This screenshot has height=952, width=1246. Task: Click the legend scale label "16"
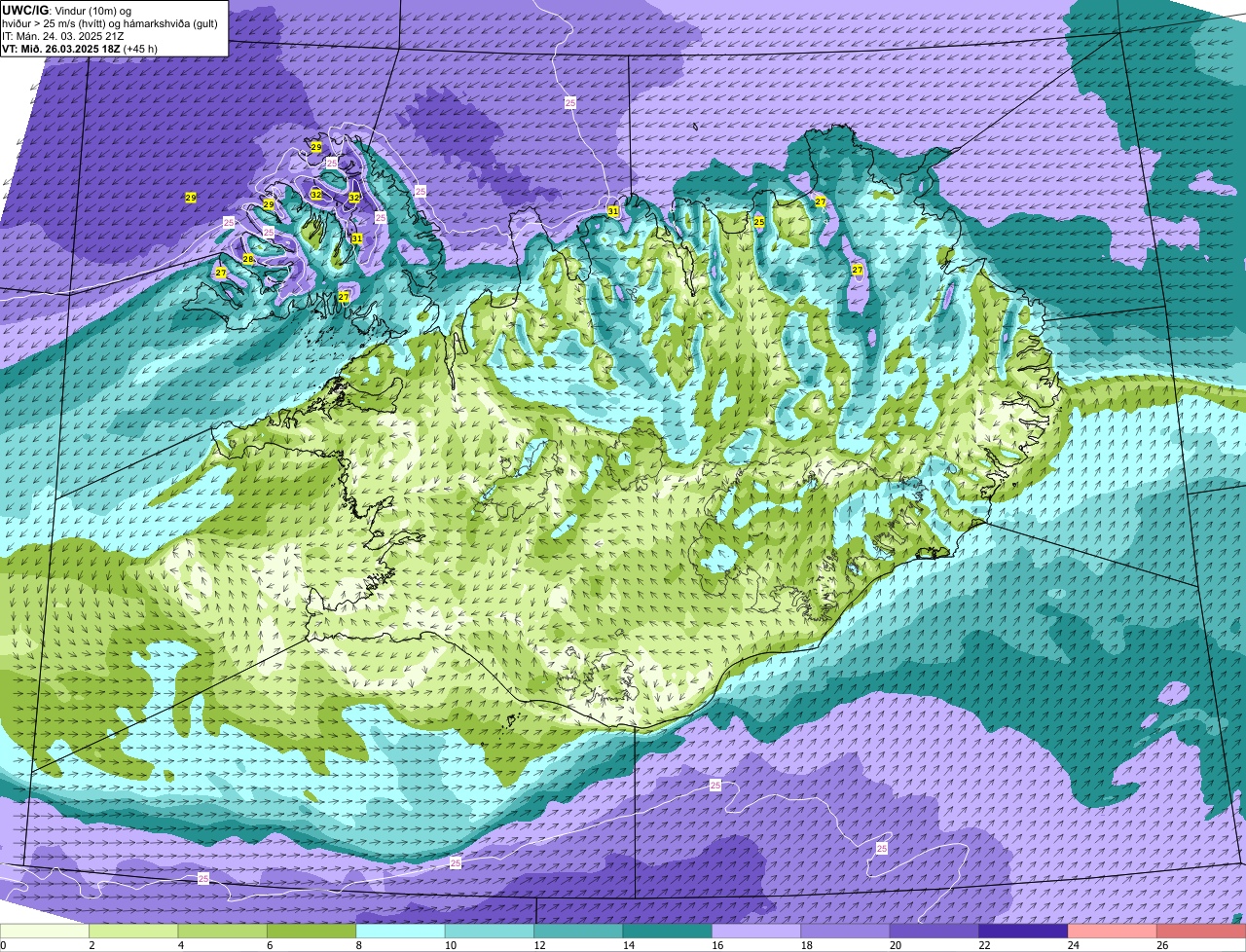point(716,945)
